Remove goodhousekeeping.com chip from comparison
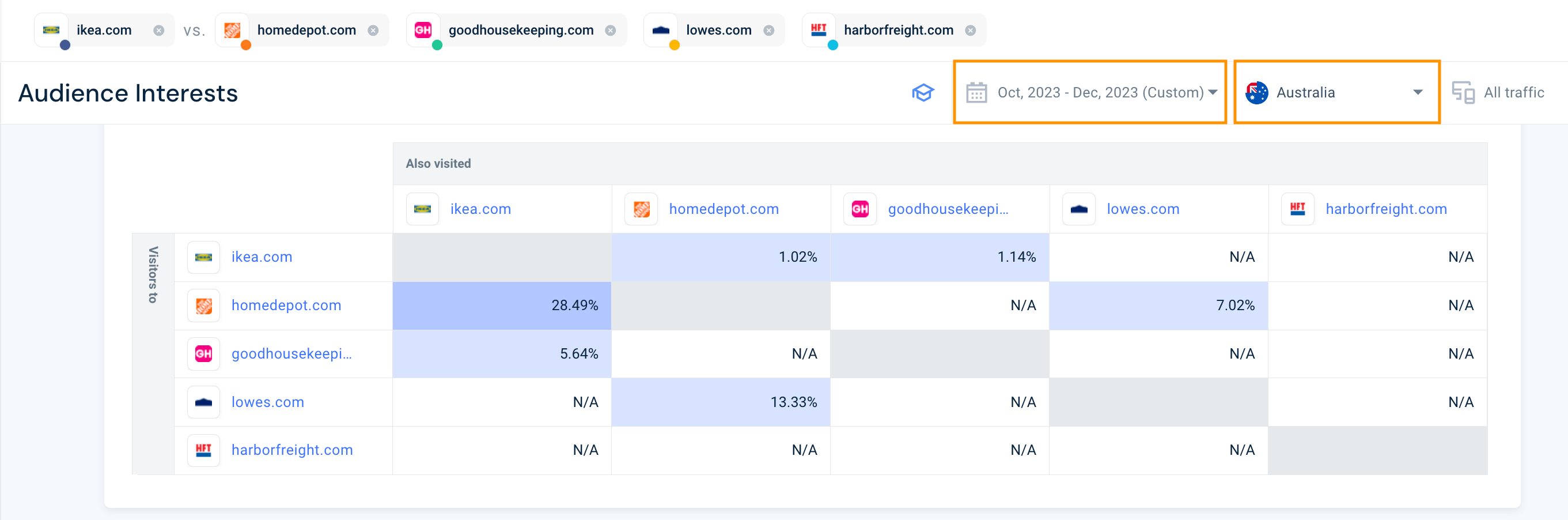Screen dimensions: 1568x520 (x=610, y=31)
